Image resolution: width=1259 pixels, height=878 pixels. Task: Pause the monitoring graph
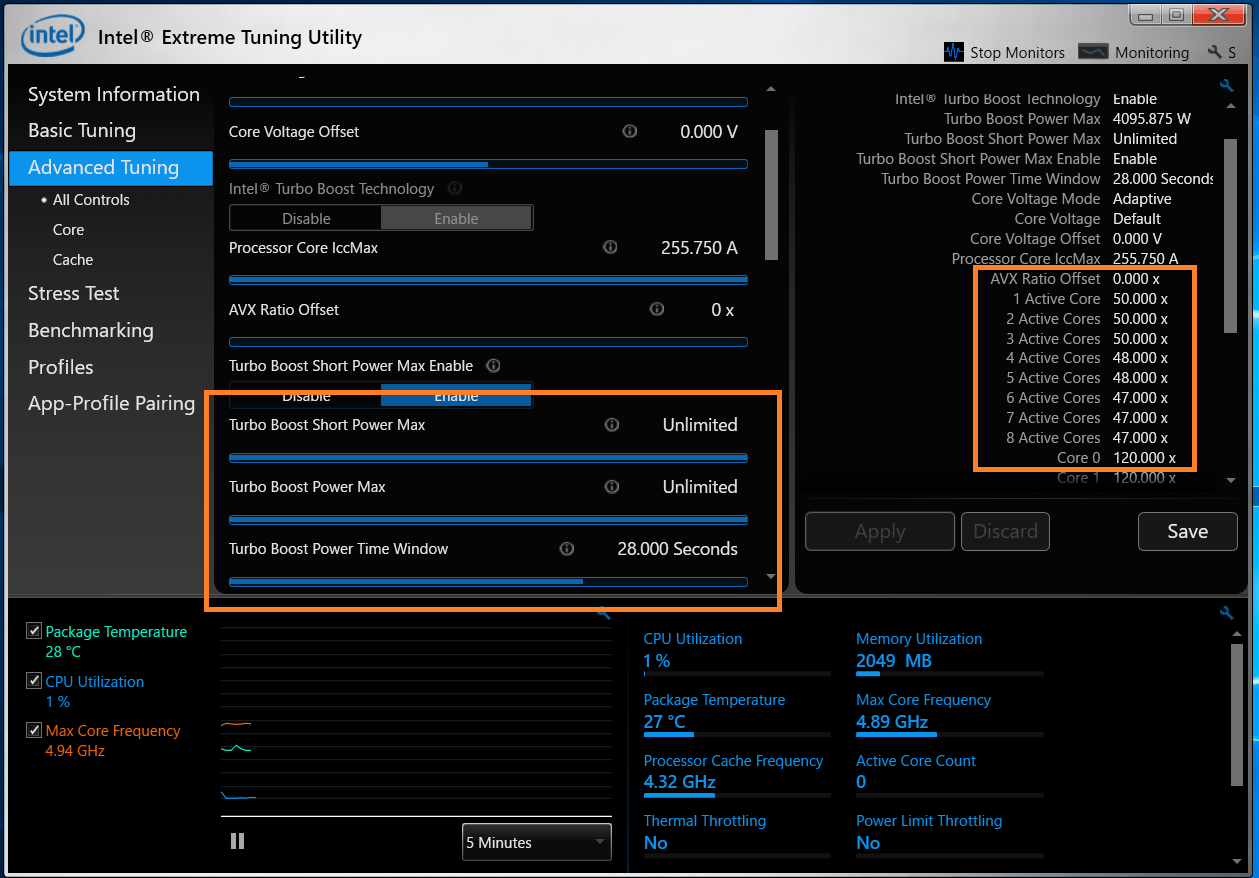(237, 841)
